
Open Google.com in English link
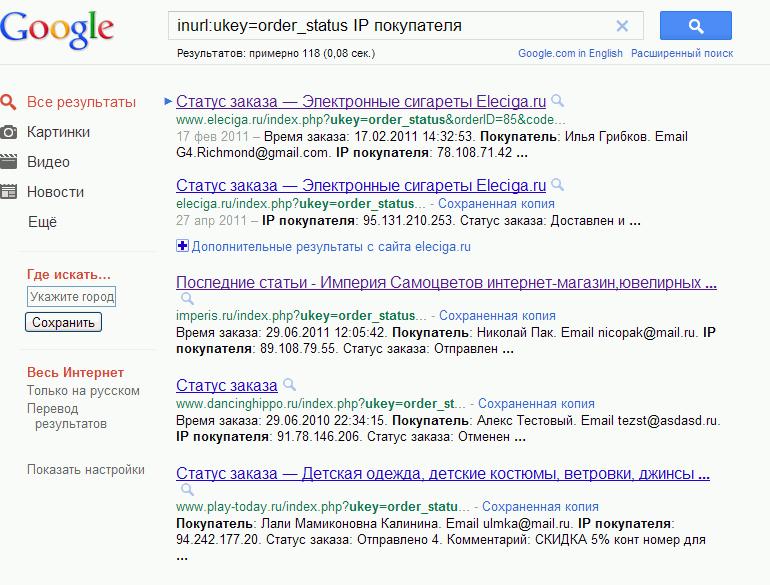pos(570,53)
